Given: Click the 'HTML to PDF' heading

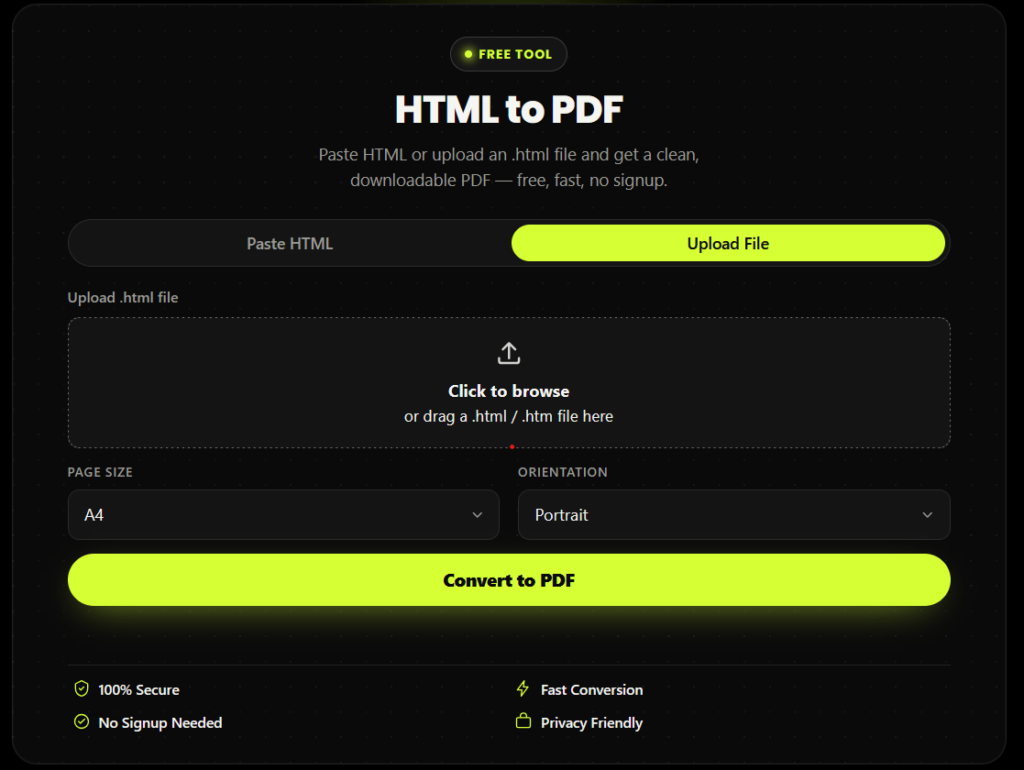Looking at the screenshot, I should point(509,109).
